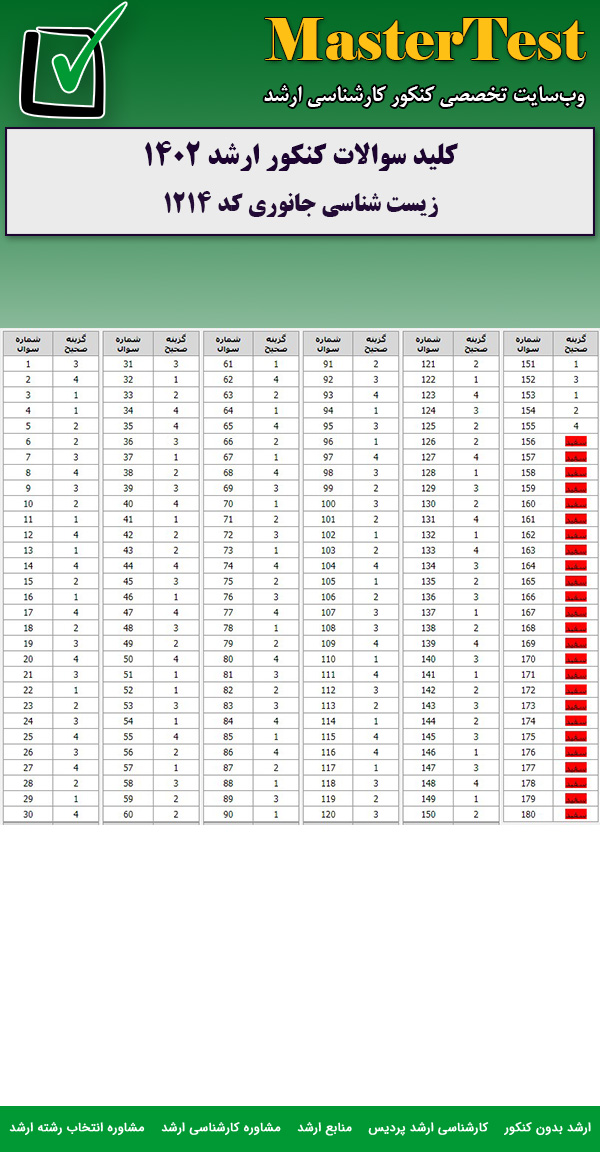Screen dimensions: 600x1152
Task: Click the subtitle 'وب‌سایت تخصصی کنکور کارشناسی ارشد'
Action: point(425,96)
